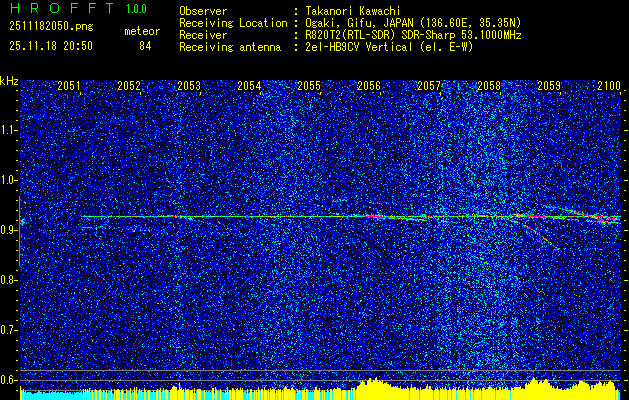Click the kHz axis unit label
The image size is (629, 400).
click(x=9, y=81)
